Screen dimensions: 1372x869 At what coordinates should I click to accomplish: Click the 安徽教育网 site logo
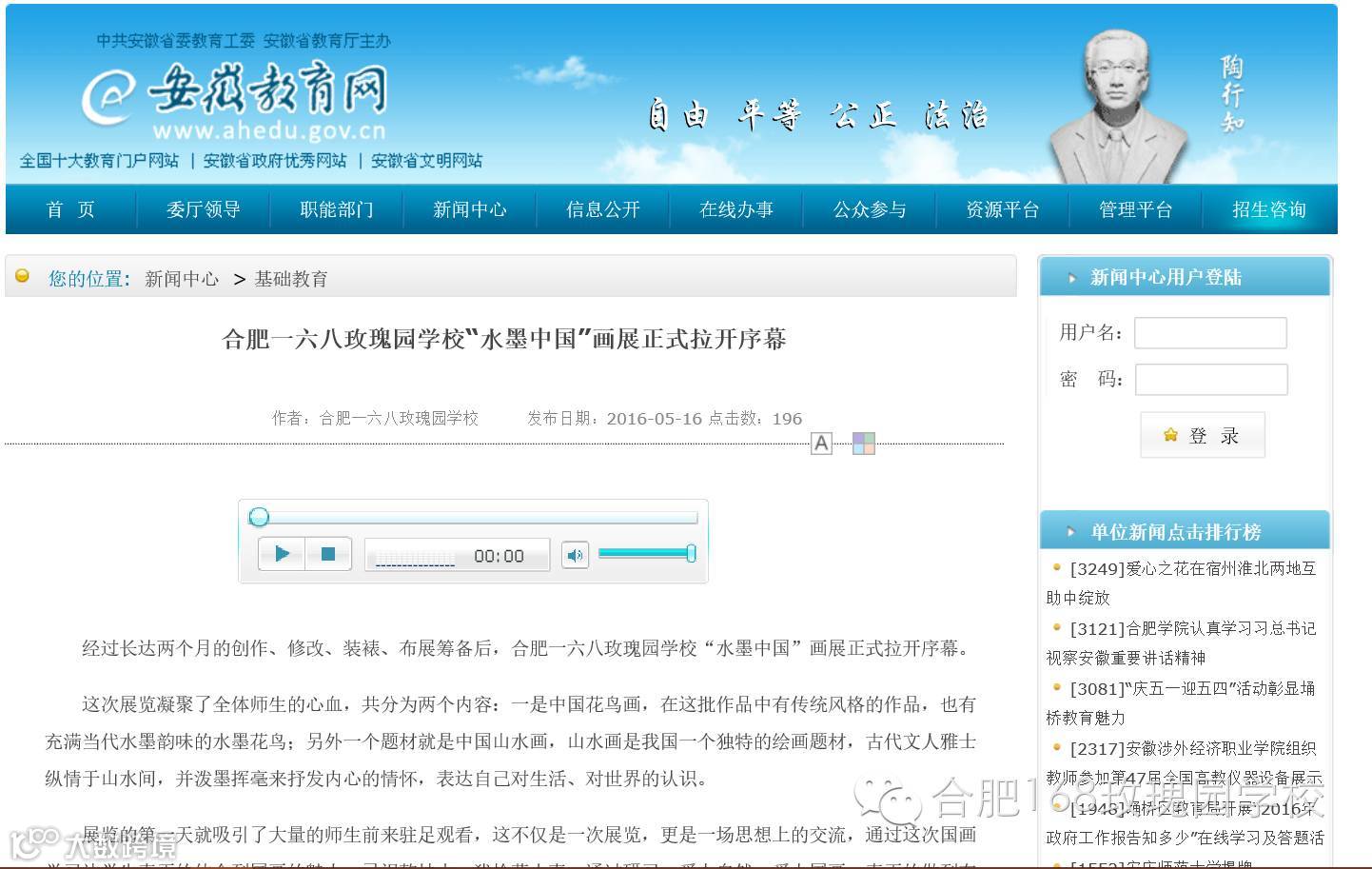pyautogui.click(x=235, y=101)
